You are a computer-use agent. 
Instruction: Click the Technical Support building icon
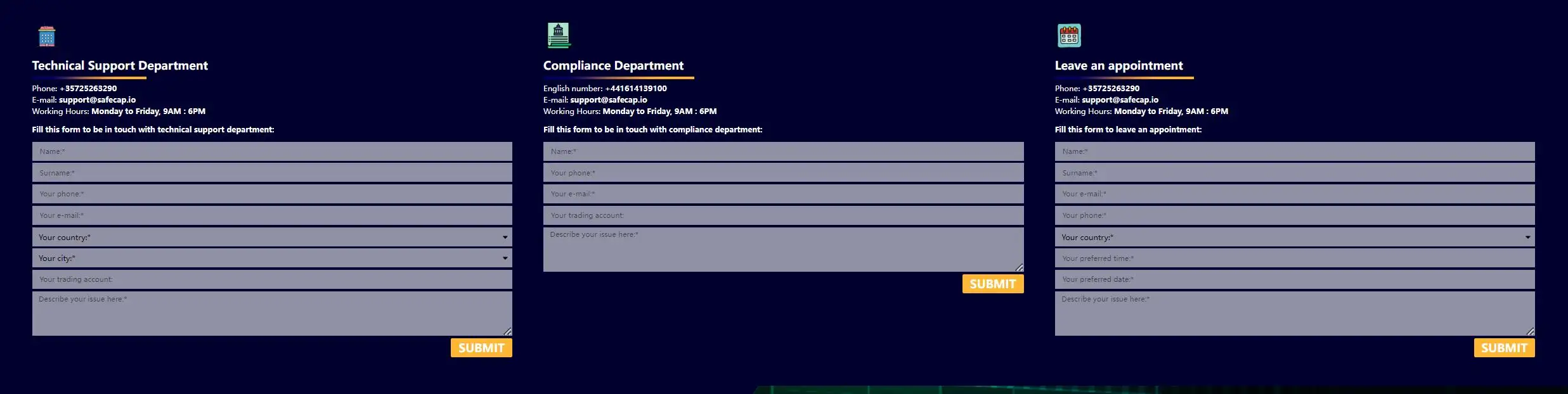47,36
